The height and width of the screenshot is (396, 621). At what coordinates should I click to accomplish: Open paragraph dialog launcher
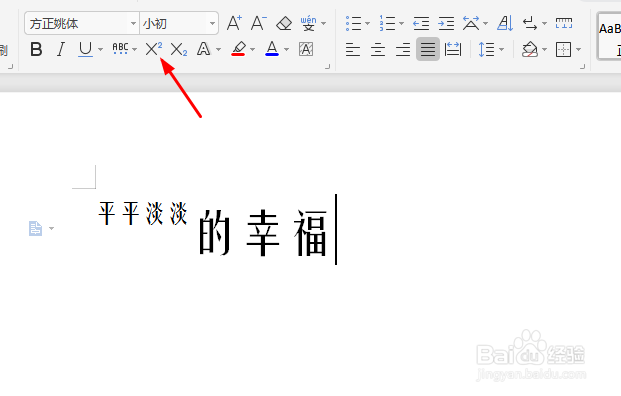pos(583,67)
